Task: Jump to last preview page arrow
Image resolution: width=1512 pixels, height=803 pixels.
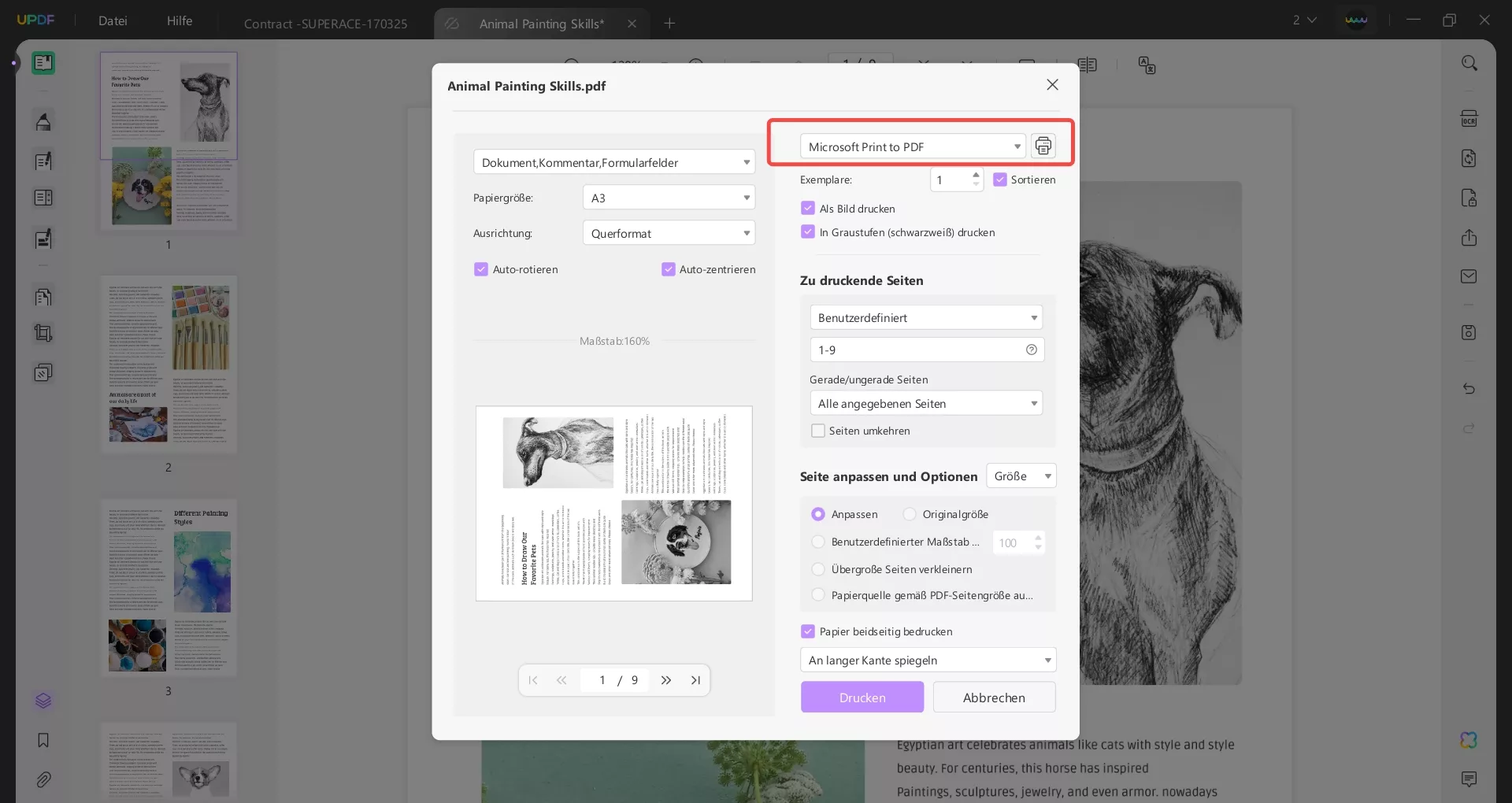Action: click(695, 680)
